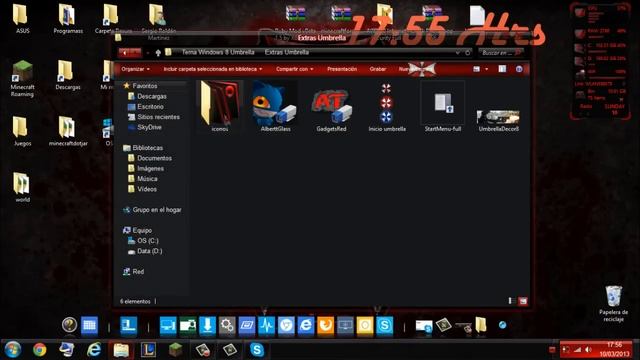640x360 pixels.
Task: Open Explorer help icon
Action: coord(519,69)
